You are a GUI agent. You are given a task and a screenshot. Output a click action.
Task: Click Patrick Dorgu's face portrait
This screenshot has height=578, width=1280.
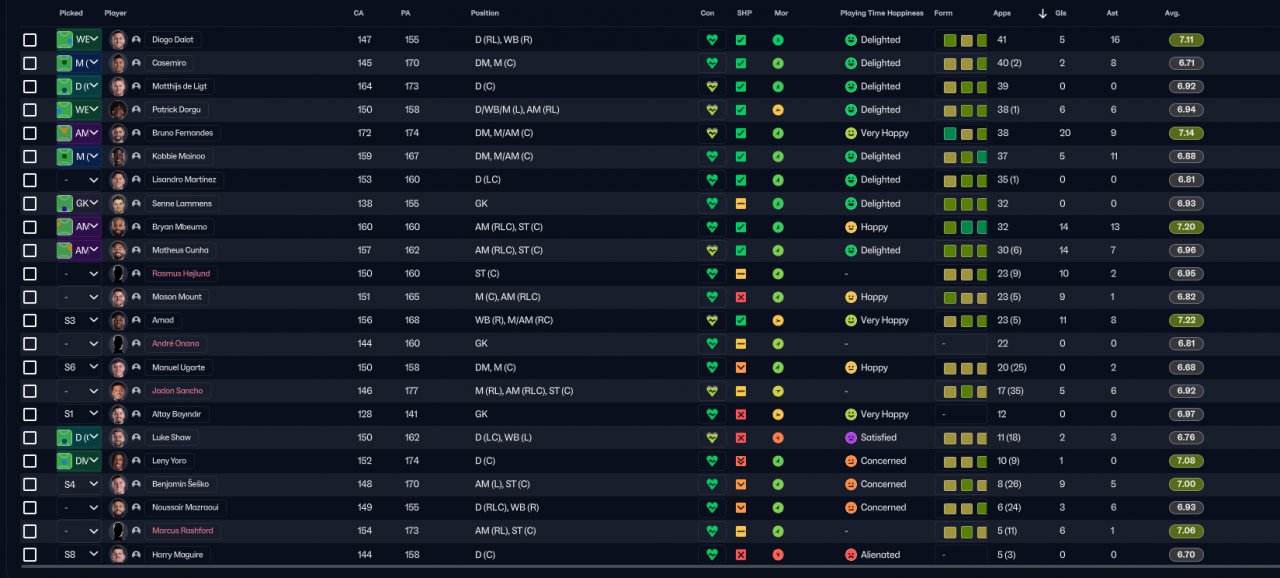click(118, 110)
